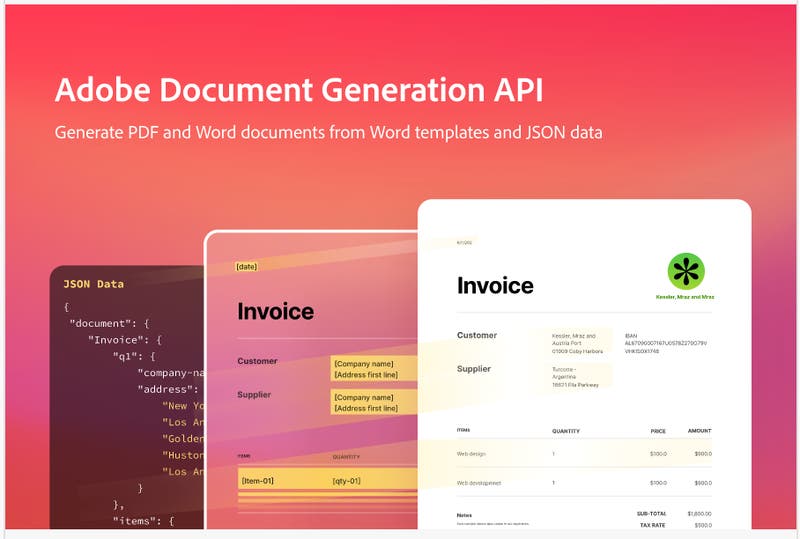800x539 pixels.
Task: Select the "q1": { JSON line
Action: click(134, 356)
